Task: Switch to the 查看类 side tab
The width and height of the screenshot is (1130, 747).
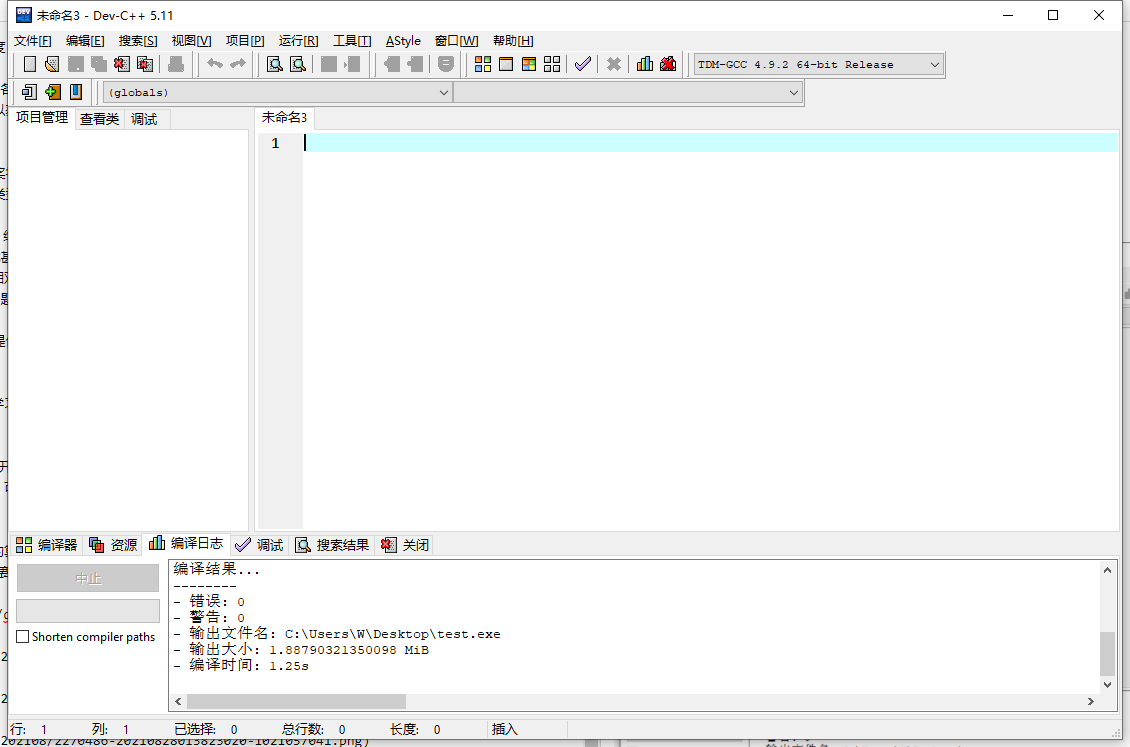Action: click(99, 119)
